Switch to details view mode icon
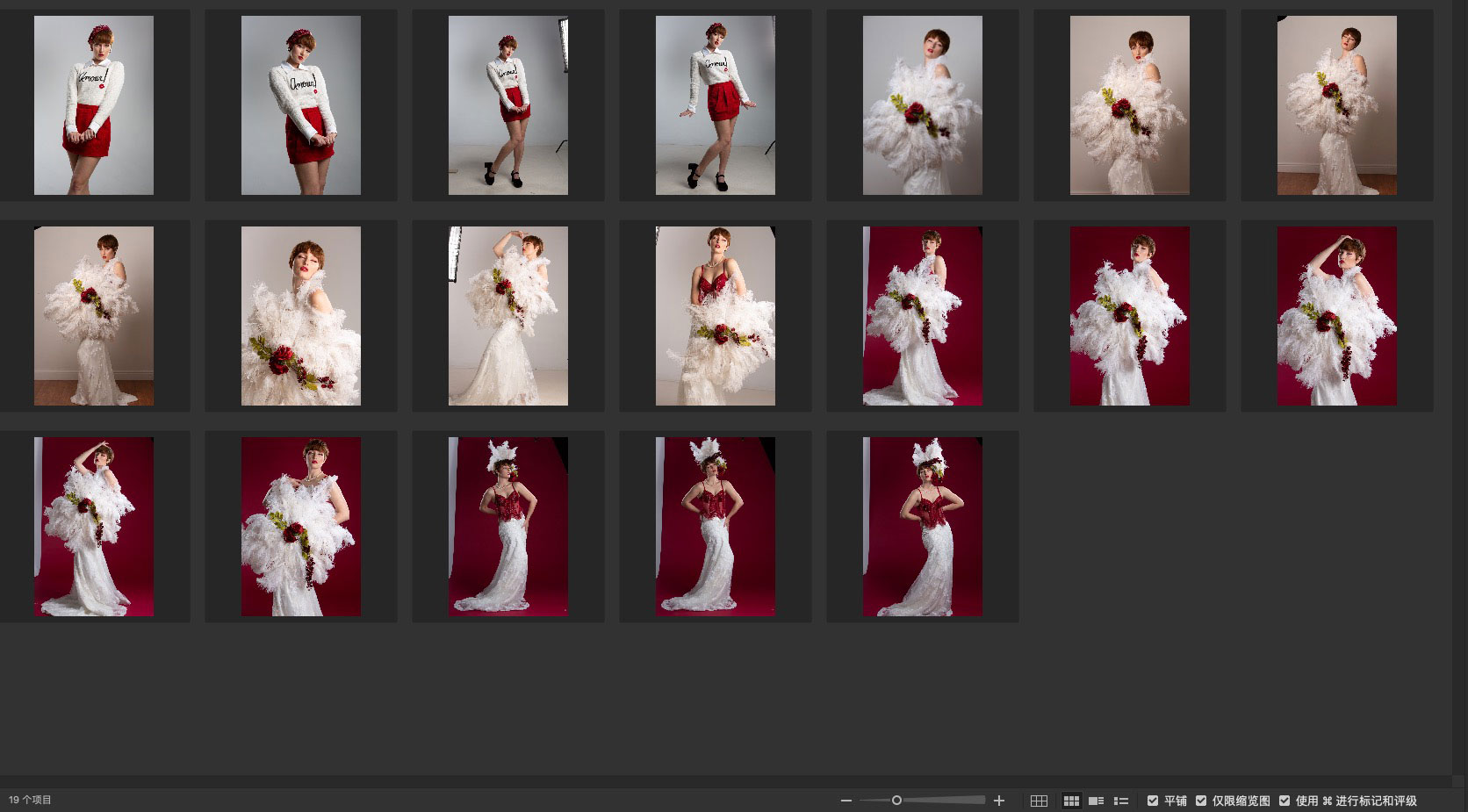Image resolution: width=1468 pixels, height=812 pixels. pos(1096,801)
